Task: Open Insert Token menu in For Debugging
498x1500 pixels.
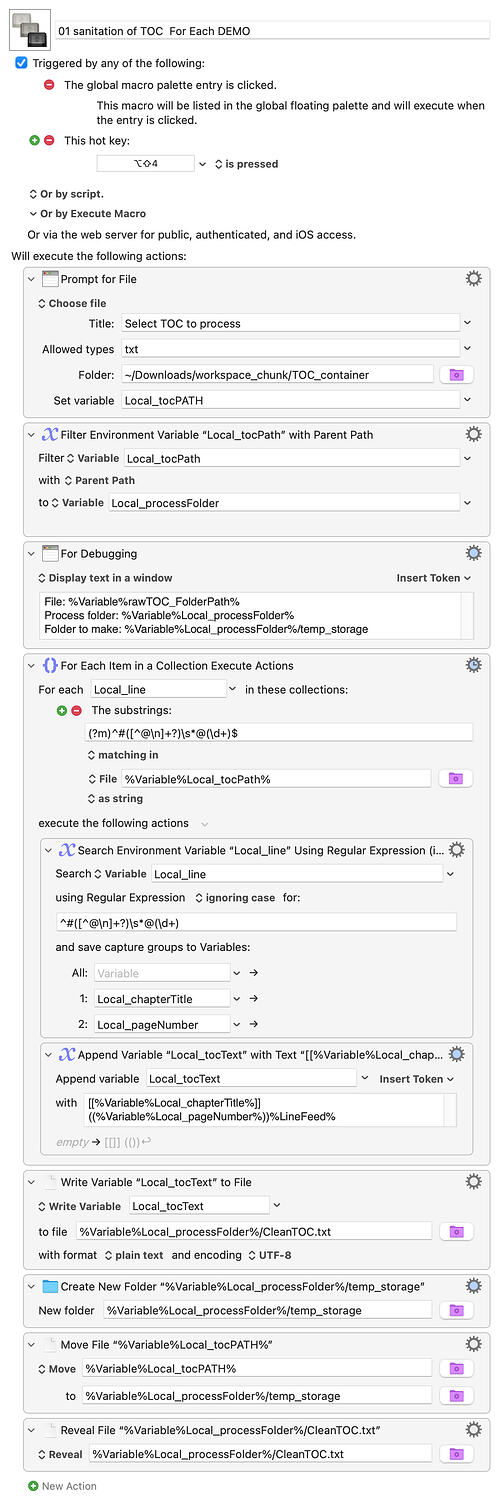Action: click(434, 577)
